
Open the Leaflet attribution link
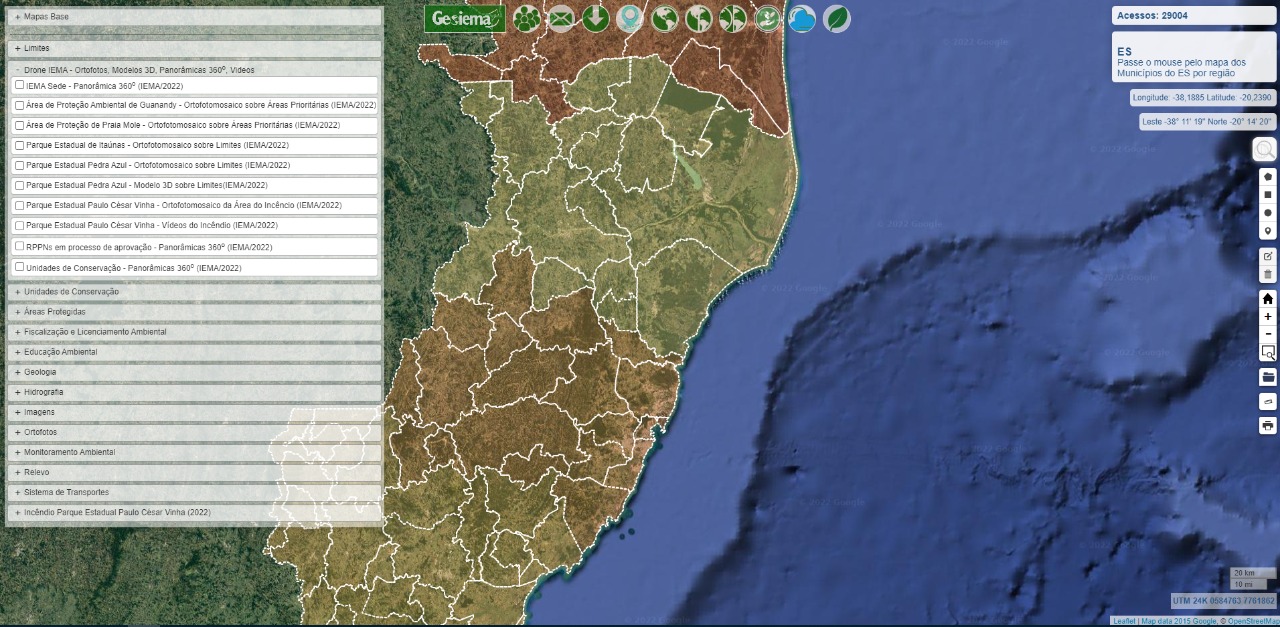tap(1124, 621)
